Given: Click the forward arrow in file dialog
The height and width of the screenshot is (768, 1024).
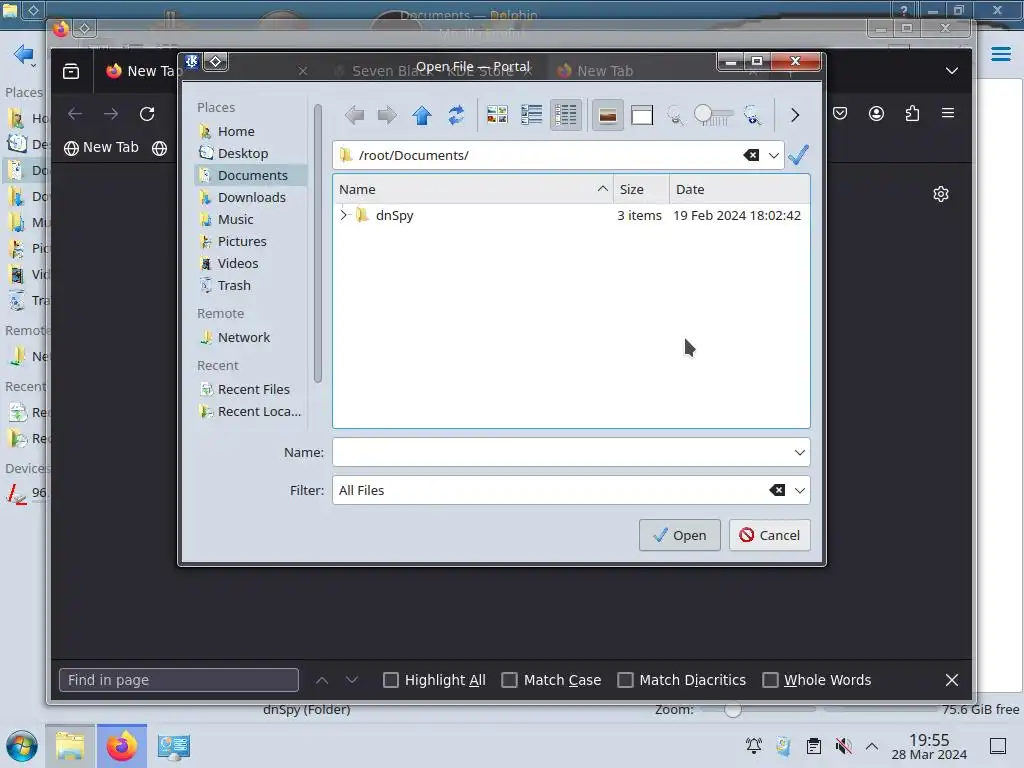Looking at the screenshot, I should coord(387,116).
